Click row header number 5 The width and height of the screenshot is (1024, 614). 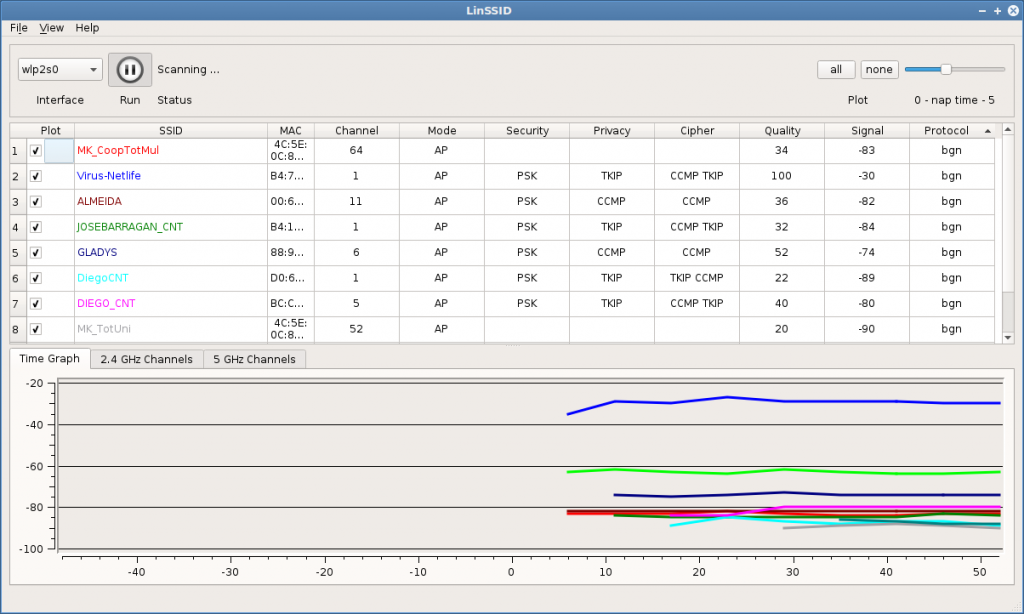(18, 253)
